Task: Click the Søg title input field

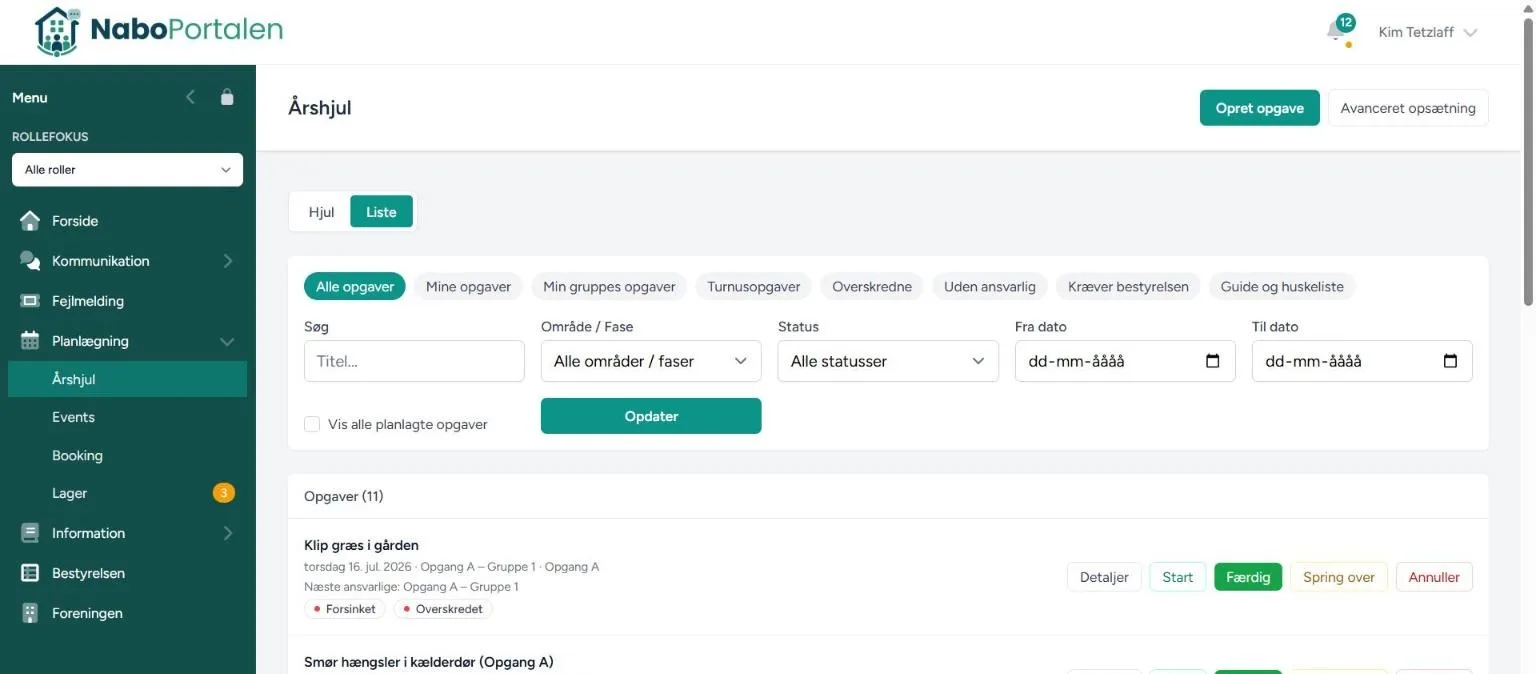Action: click(414, 361)
